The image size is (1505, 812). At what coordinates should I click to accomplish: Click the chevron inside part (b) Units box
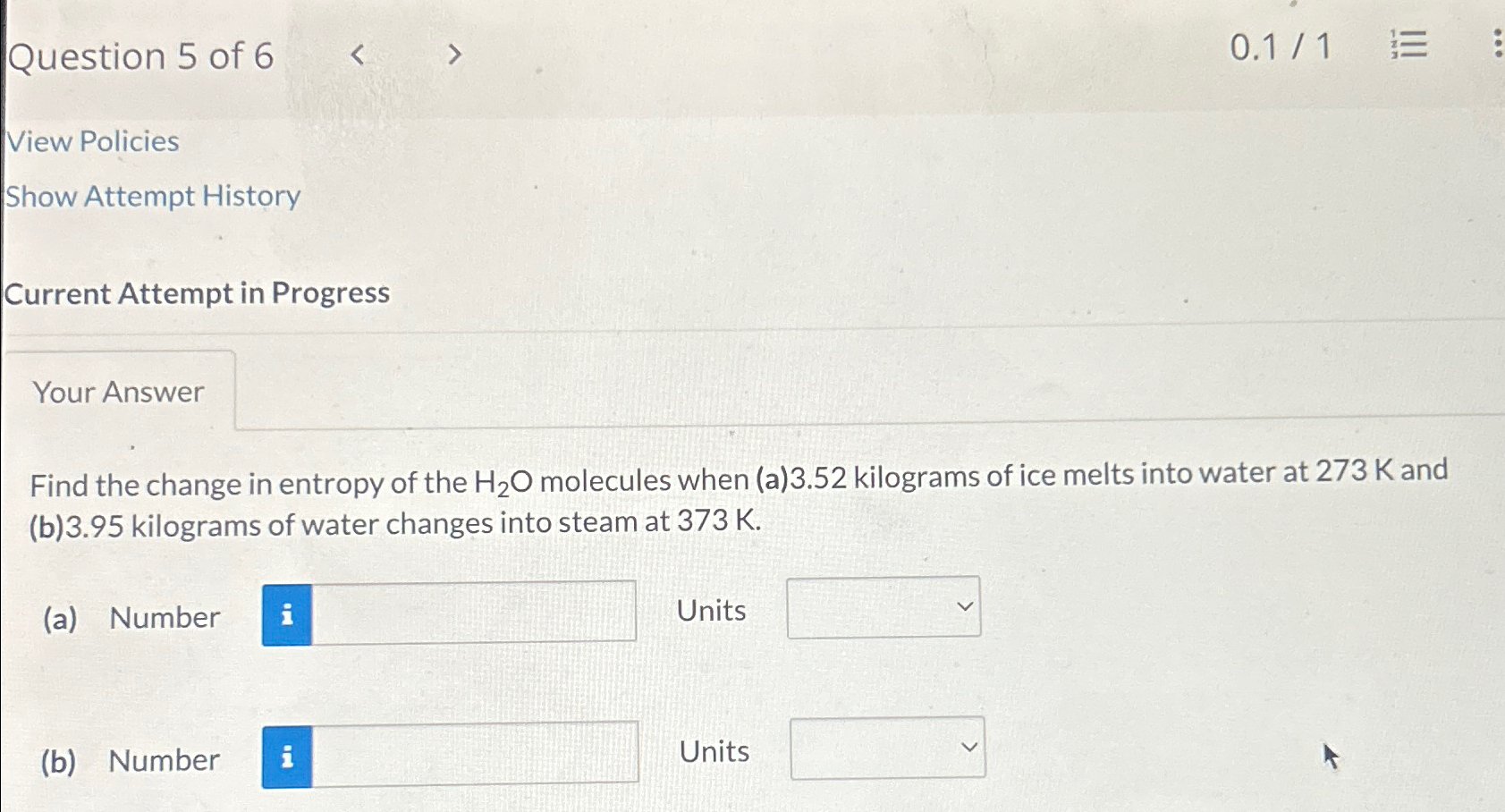pyautogui.click(x=970, y=748)
